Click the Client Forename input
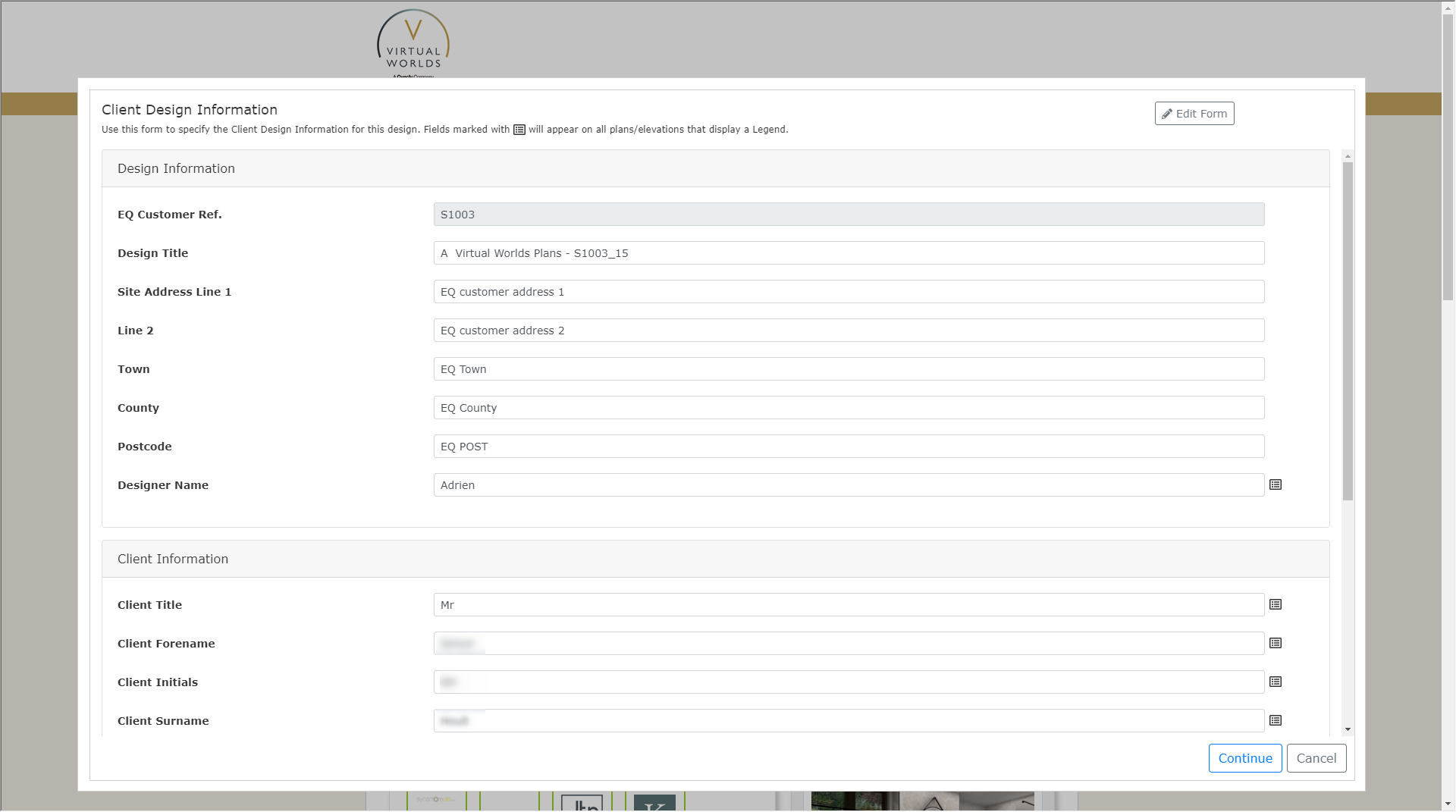The width and height of the screenshot is (1456, 812). point(849,644)
